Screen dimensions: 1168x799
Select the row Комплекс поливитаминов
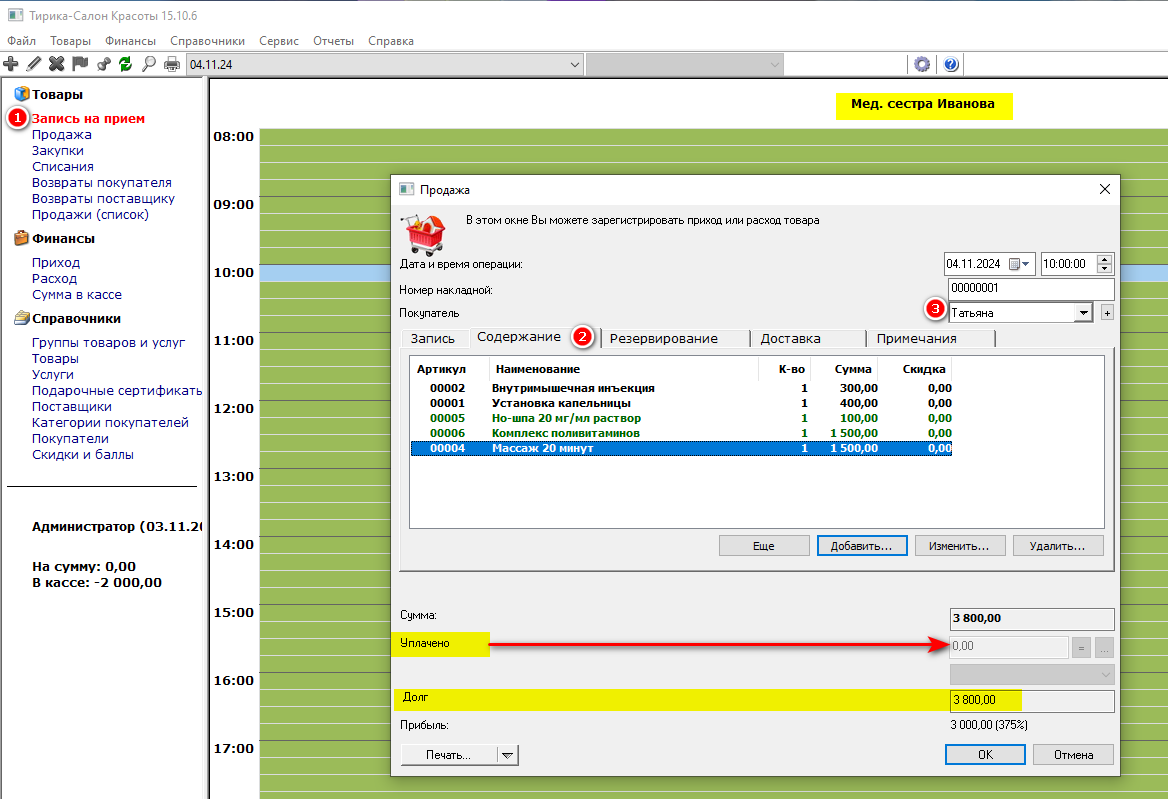681,433
